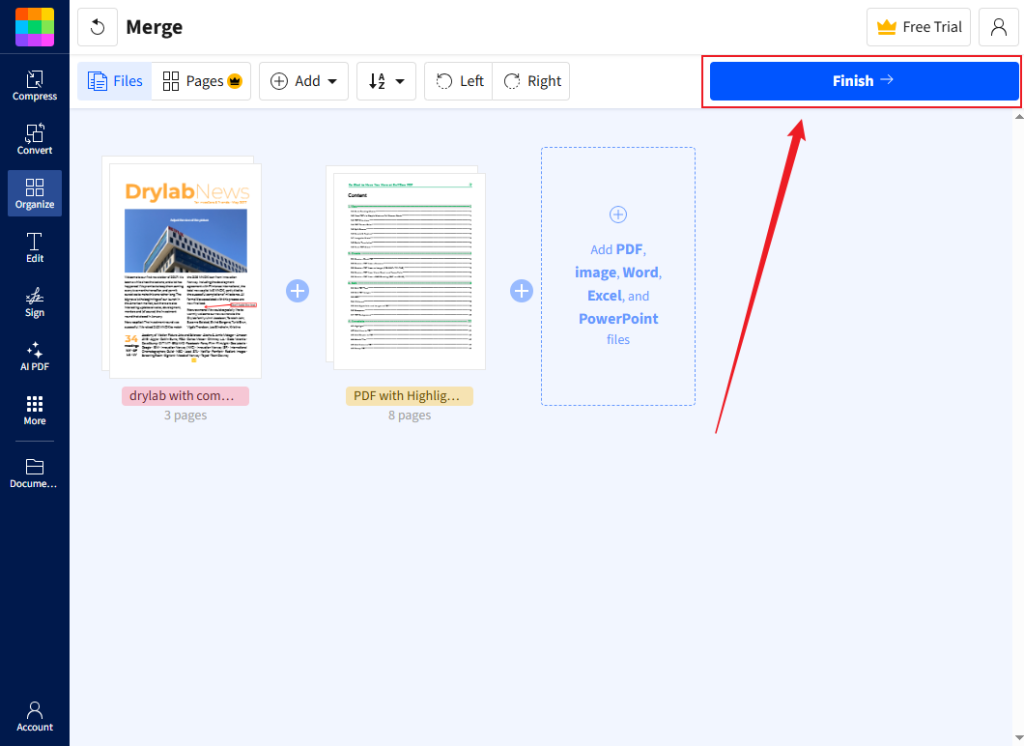Viewport: 1024px width, 746px height.
Task: Open the More tools menu
Action: [x=34, y=410]
